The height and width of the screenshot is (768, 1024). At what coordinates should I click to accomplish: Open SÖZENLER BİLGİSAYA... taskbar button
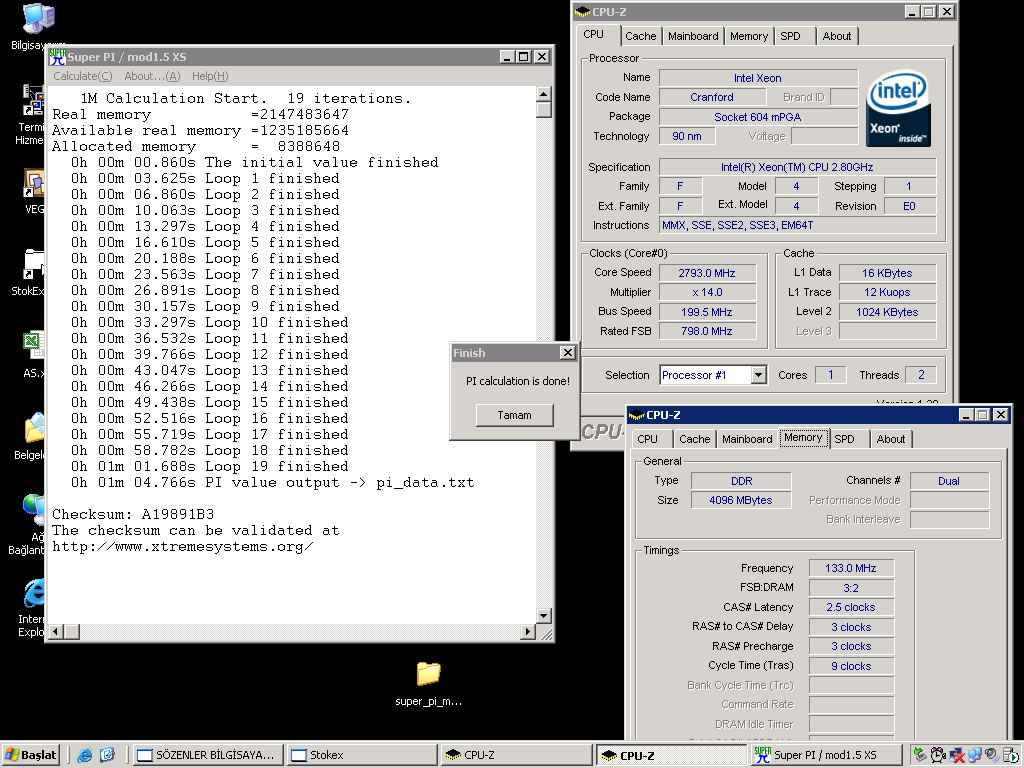[208, 755]
